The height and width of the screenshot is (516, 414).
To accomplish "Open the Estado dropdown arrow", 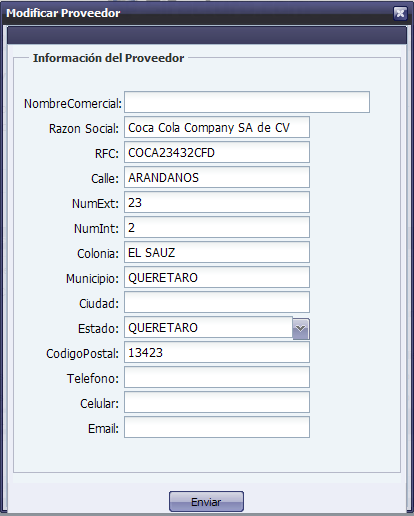I will tap(301, 329).
